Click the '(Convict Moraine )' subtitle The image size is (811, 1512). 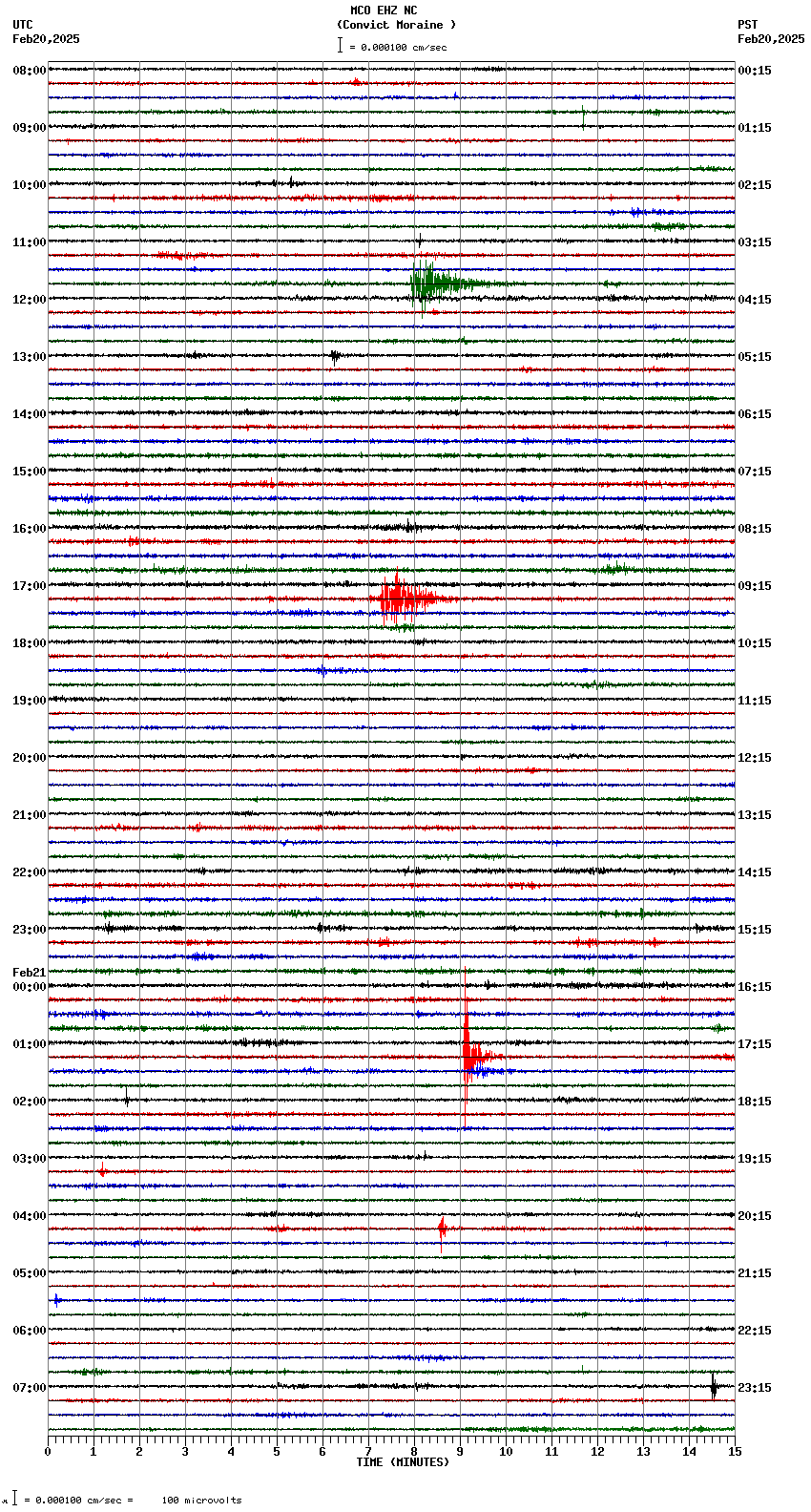tap(396, 25)
